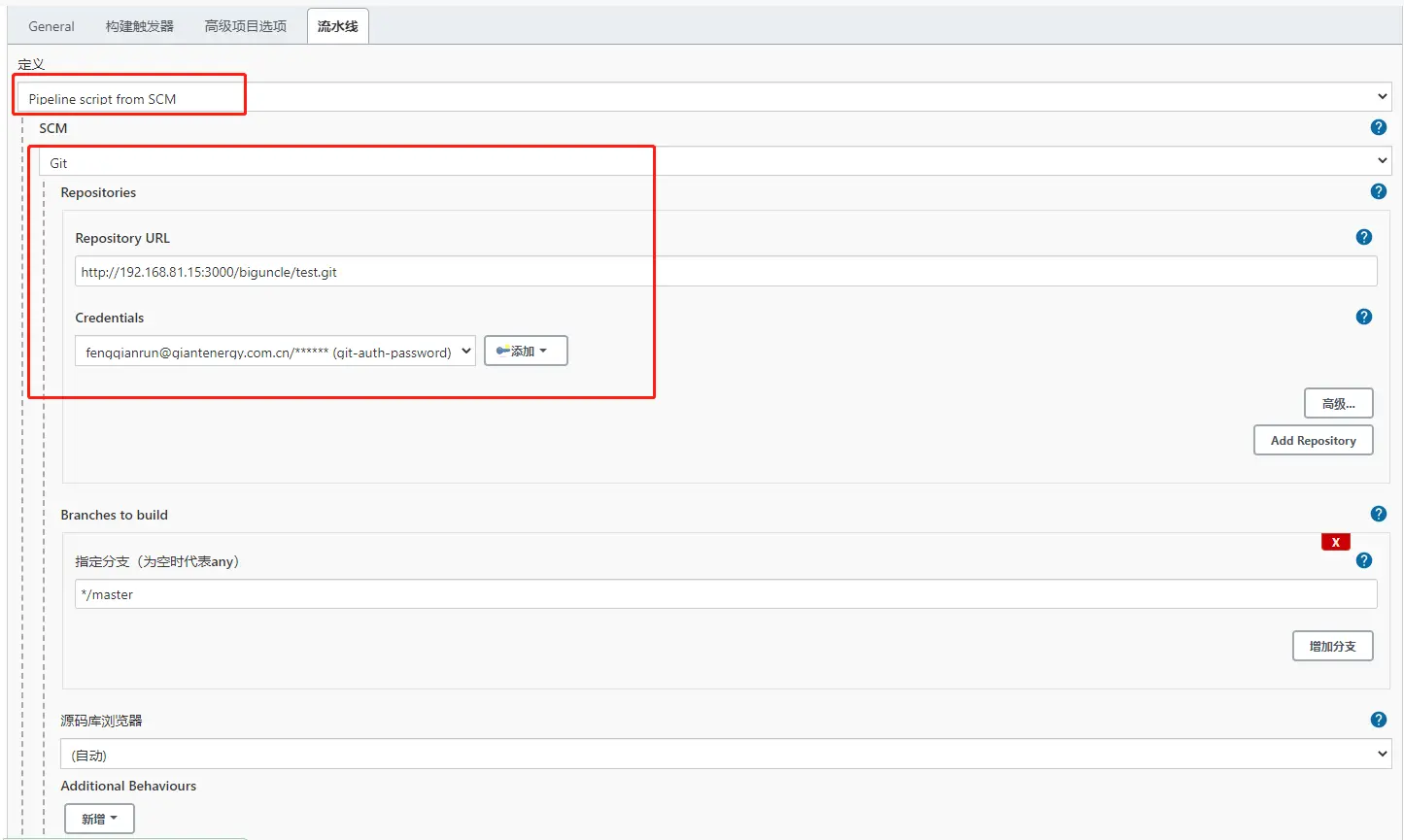Click help icon next to SCM
Image resolution: width=1404 pixels, height=840 pixels.
(1378, 127)
